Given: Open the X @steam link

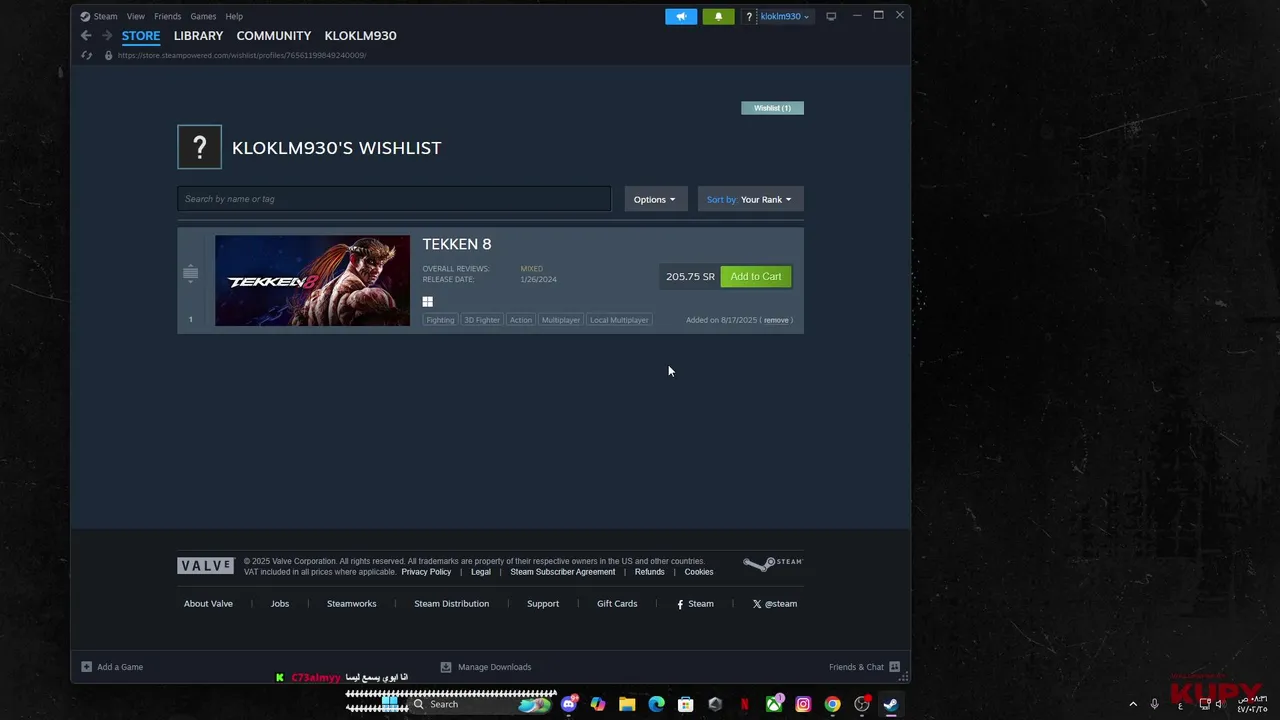Looking at the screenshot, I should tap(775, 604).
